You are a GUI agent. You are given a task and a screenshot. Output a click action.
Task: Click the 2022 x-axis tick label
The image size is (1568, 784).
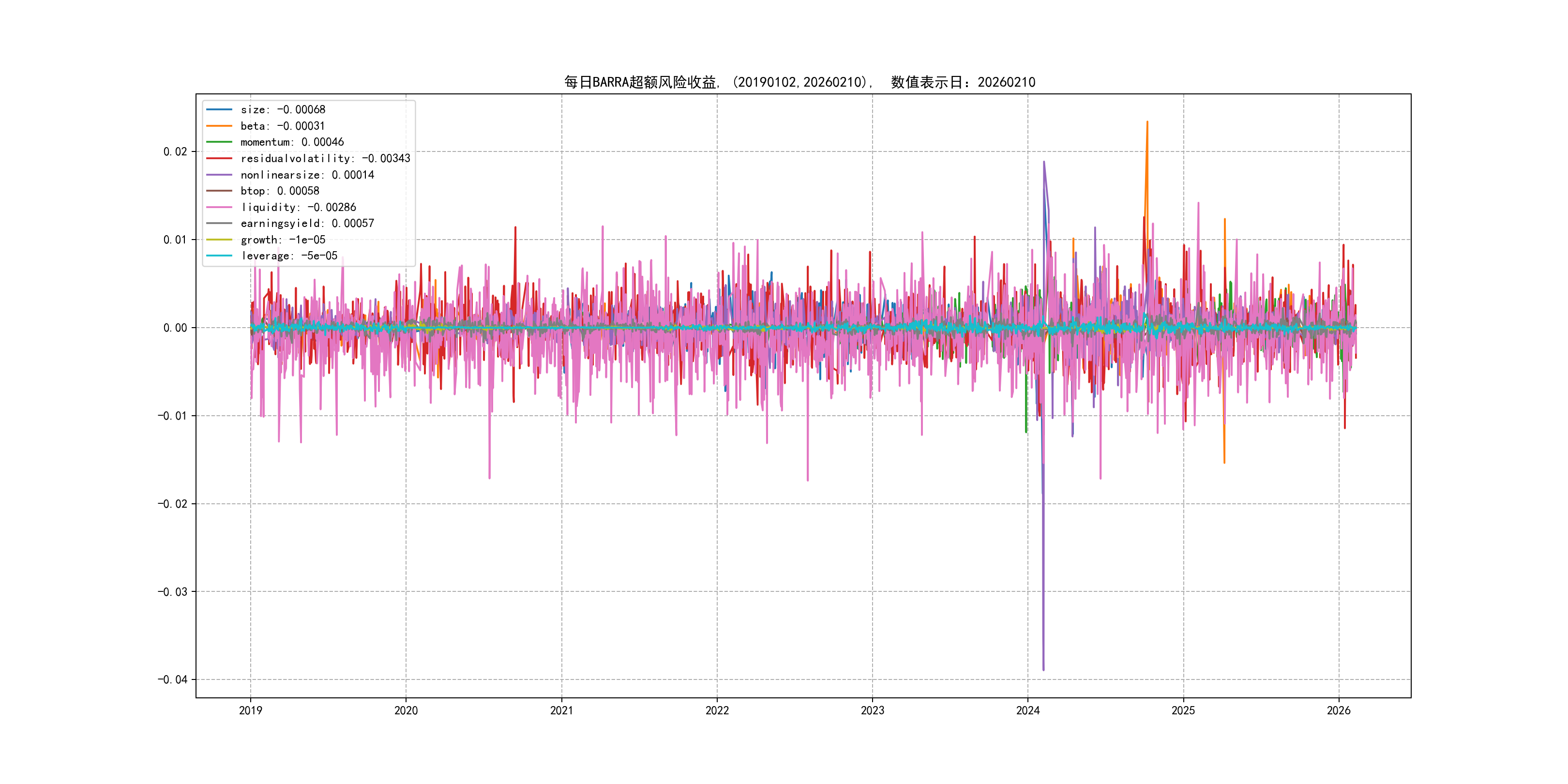pyautogui.click(x=717, y=710)
